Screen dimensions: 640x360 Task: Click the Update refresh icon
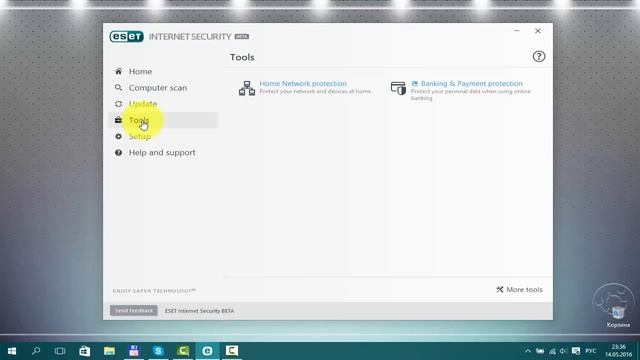(x=118, y=104)
